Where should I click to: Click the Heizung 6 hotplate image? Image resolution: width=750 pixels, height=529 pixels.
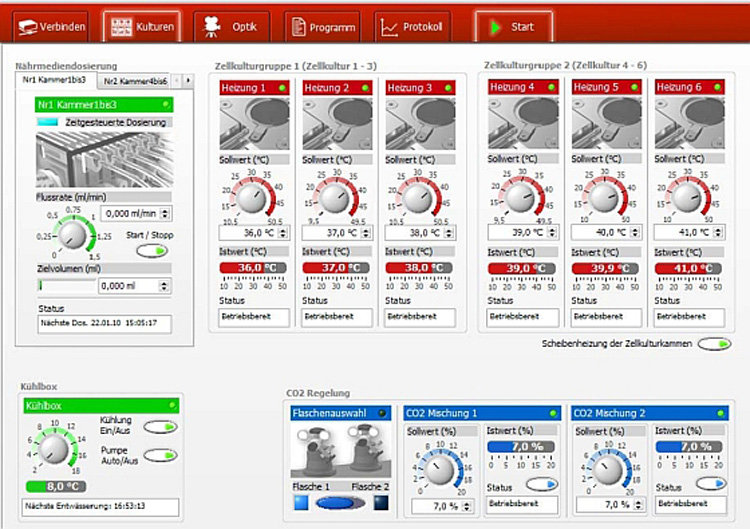click(x=690, y=123)
